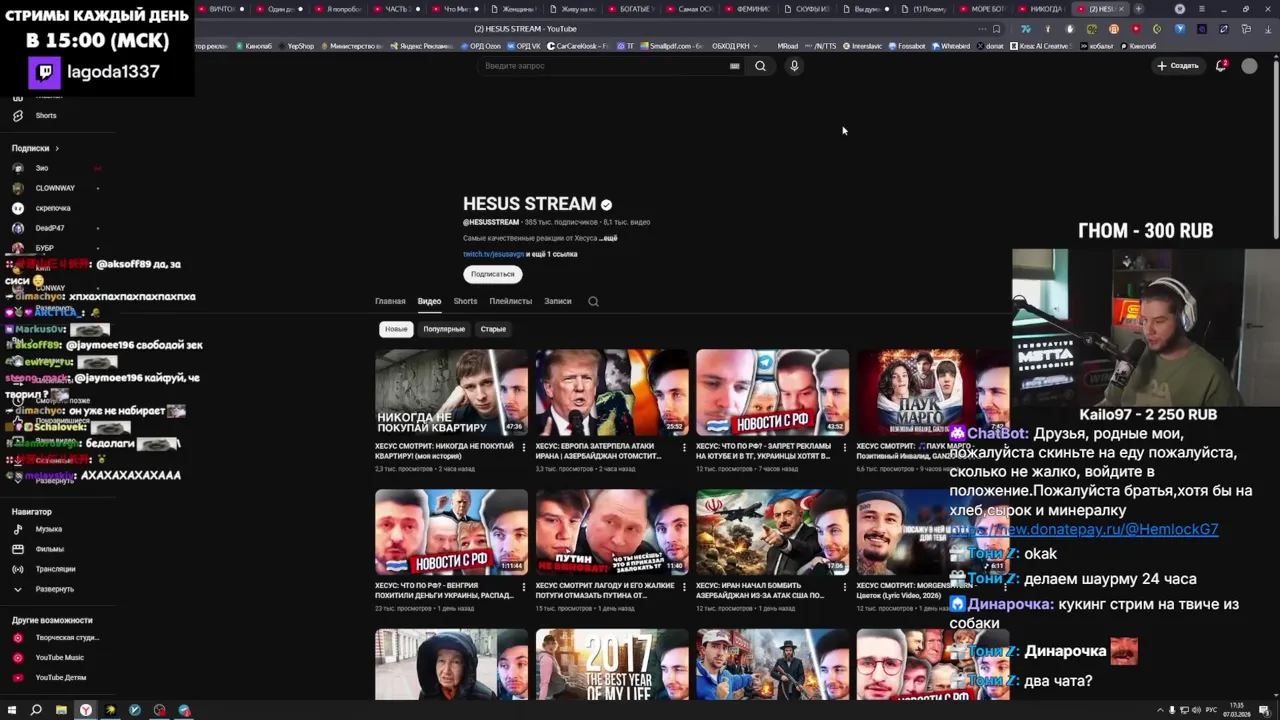Switch to Плейлисты channel tab
The height and width of the screenshot is (720, 1280).
[510, 301]
